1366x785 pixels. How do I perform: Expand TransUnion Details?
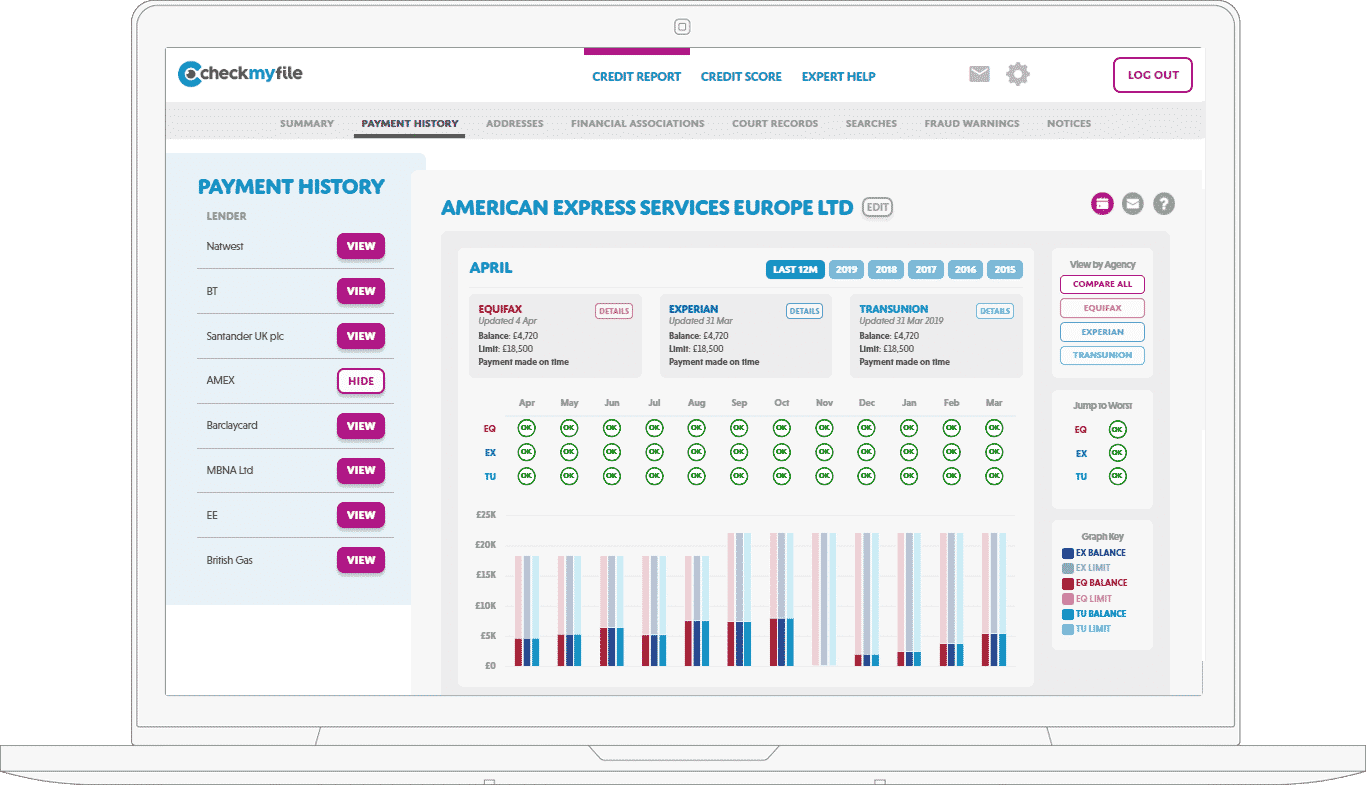point(995,311)
